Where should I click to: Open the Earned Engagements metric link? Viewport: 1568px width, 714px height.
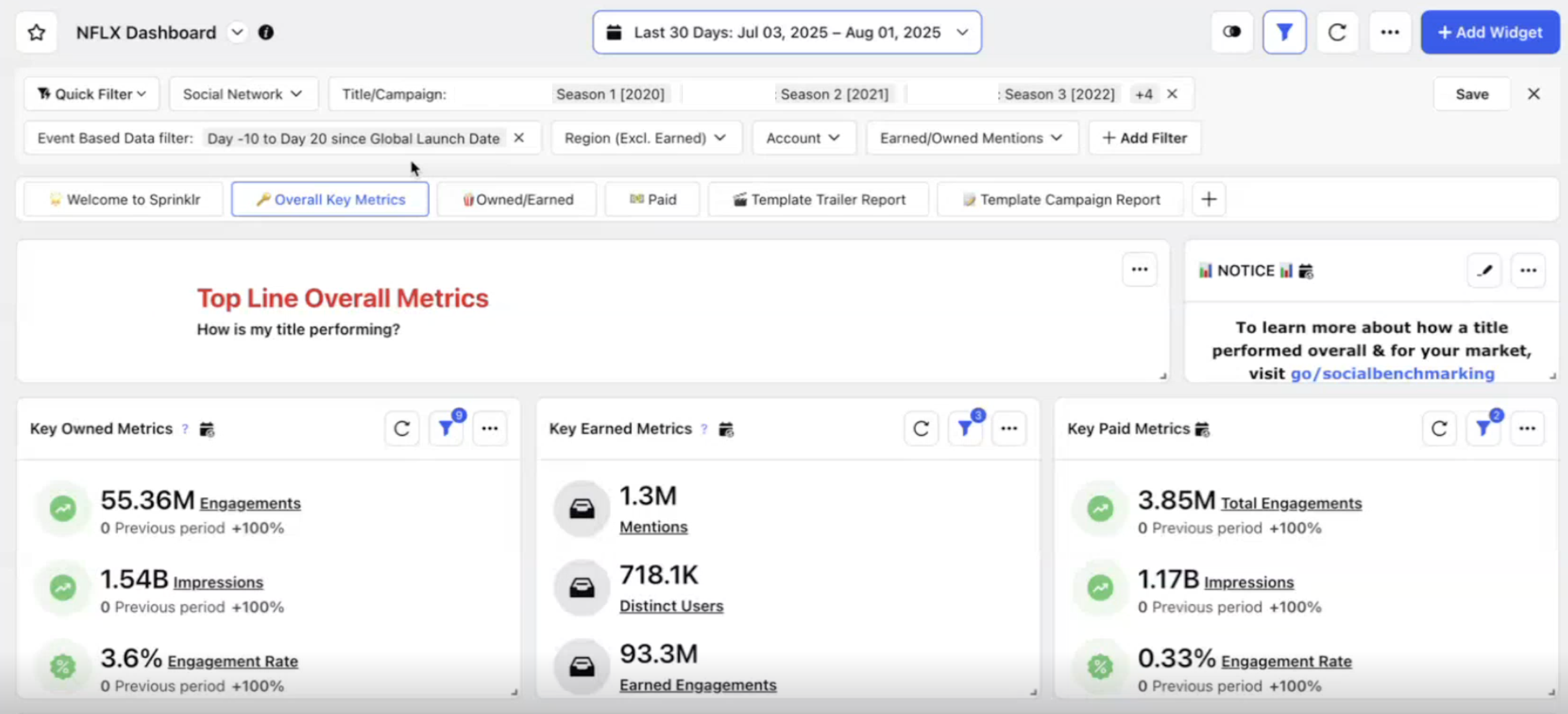[698, 685]
